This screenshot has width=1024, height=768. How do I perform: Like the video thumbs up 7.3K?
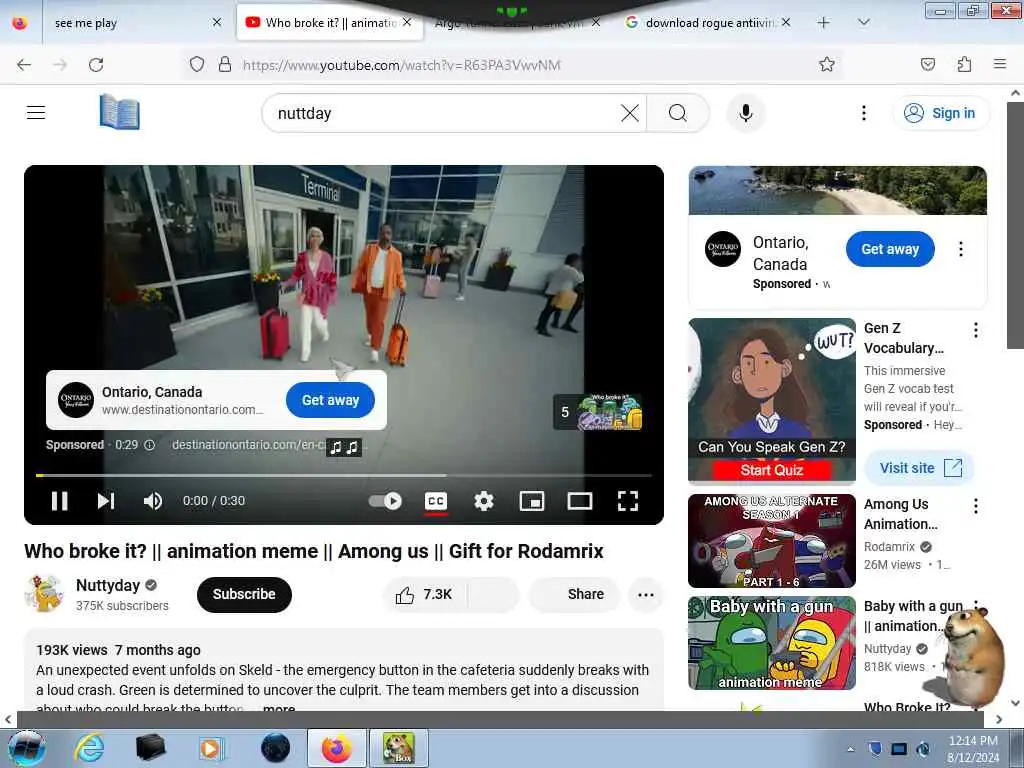point(424,594)
